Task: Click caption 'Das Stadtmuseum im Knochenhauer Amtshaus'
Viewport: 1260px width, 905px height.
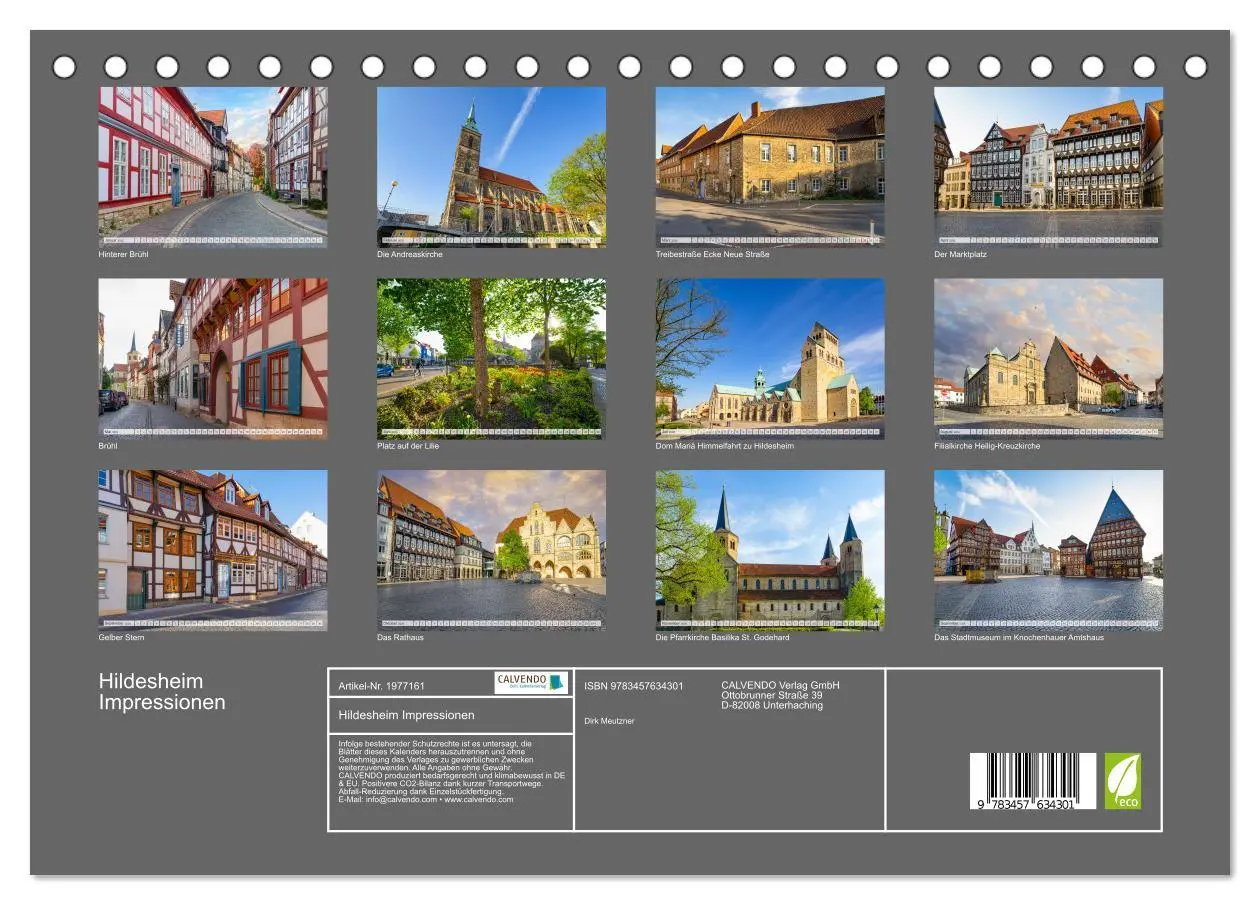Action: click(1019, 638)
